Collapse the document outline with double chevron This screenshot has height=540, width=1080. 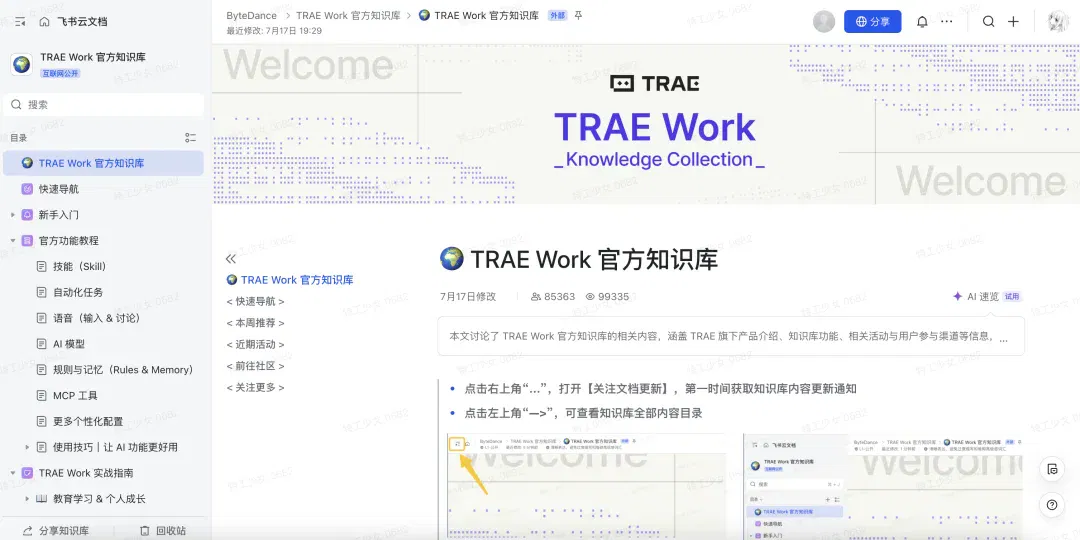[x=231, y=259]
